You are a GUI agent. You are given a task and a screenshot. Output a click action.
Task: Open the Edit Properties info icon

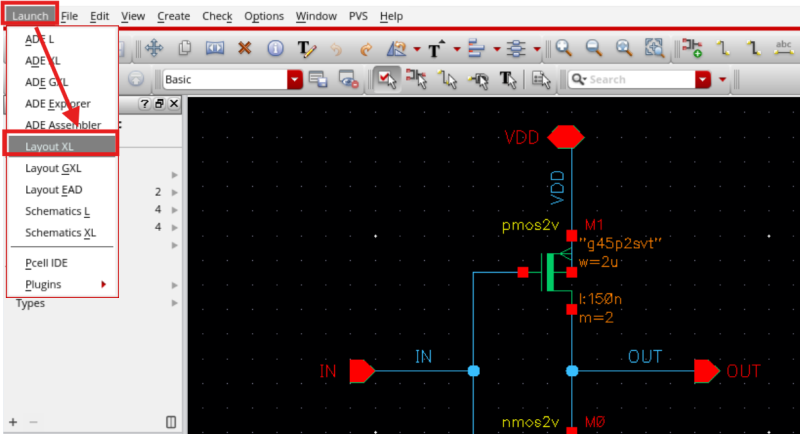coord(276,48)
